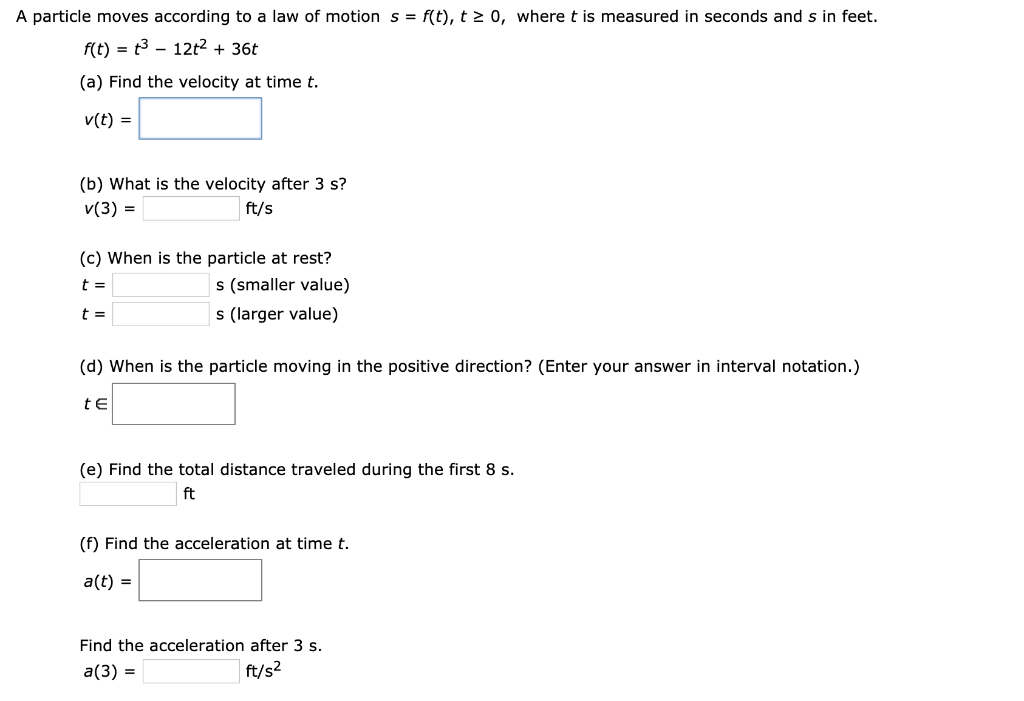1024x701 pixels.
Task: Click the interval notation input for t
Action: click(174, 403)
